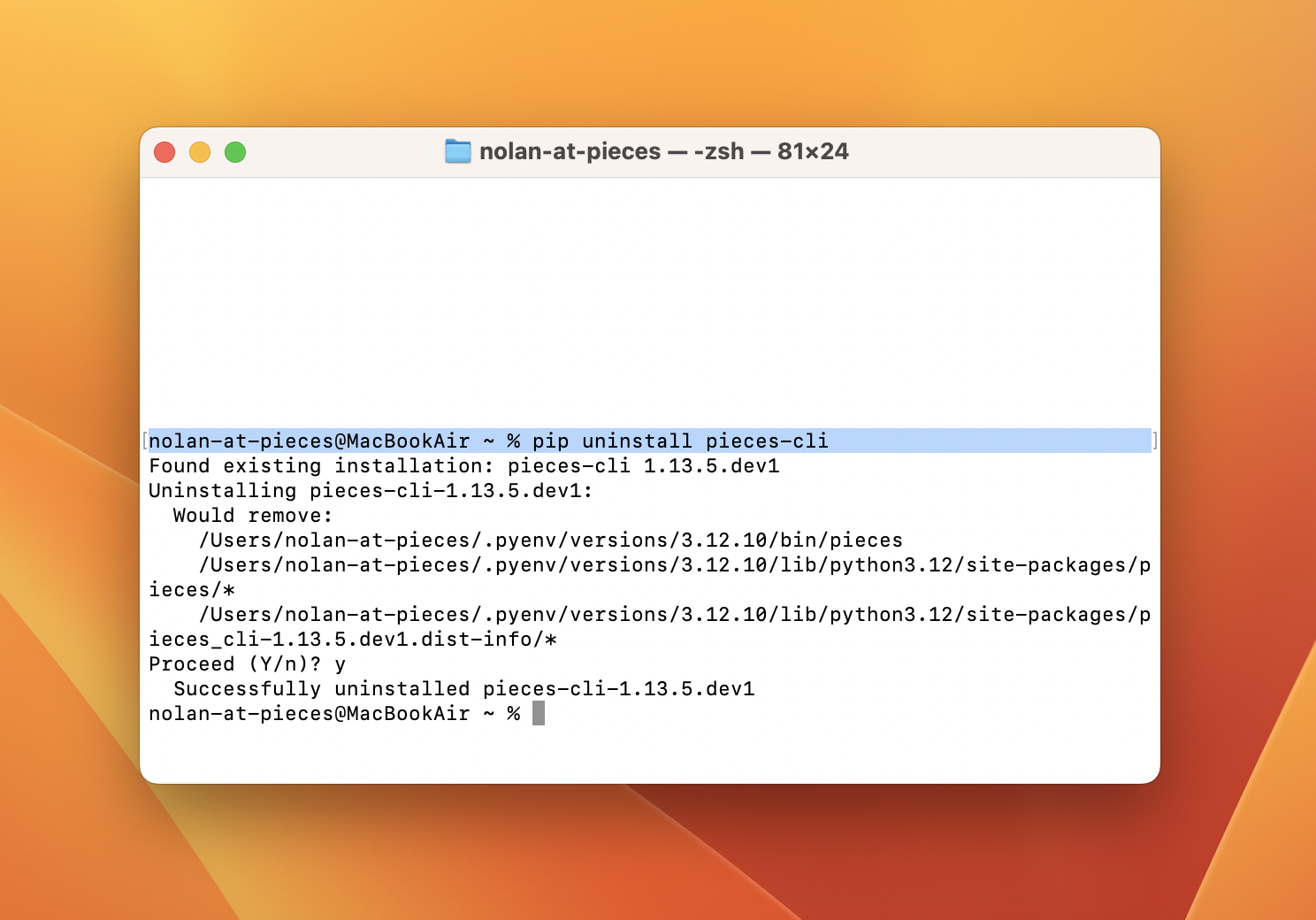Image resolution: width=1316 pixels, height=920 pixels.
Task: Minimize Terminal using the yellow button
Action: point(200,152)
